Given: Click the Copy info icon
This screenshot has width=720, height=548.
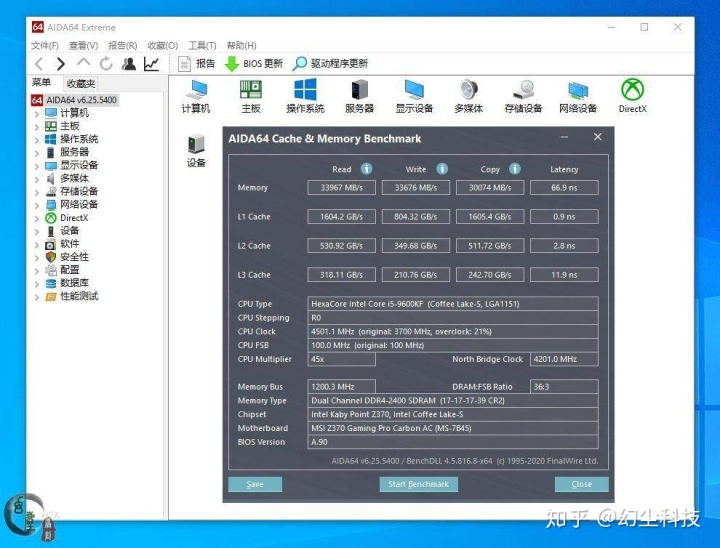Looking at the screenshot, I should [515, 169].
